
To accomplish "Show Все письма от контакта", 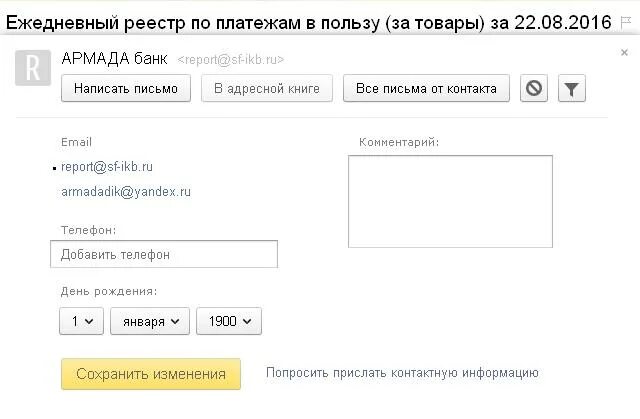I will pos(426,88).
